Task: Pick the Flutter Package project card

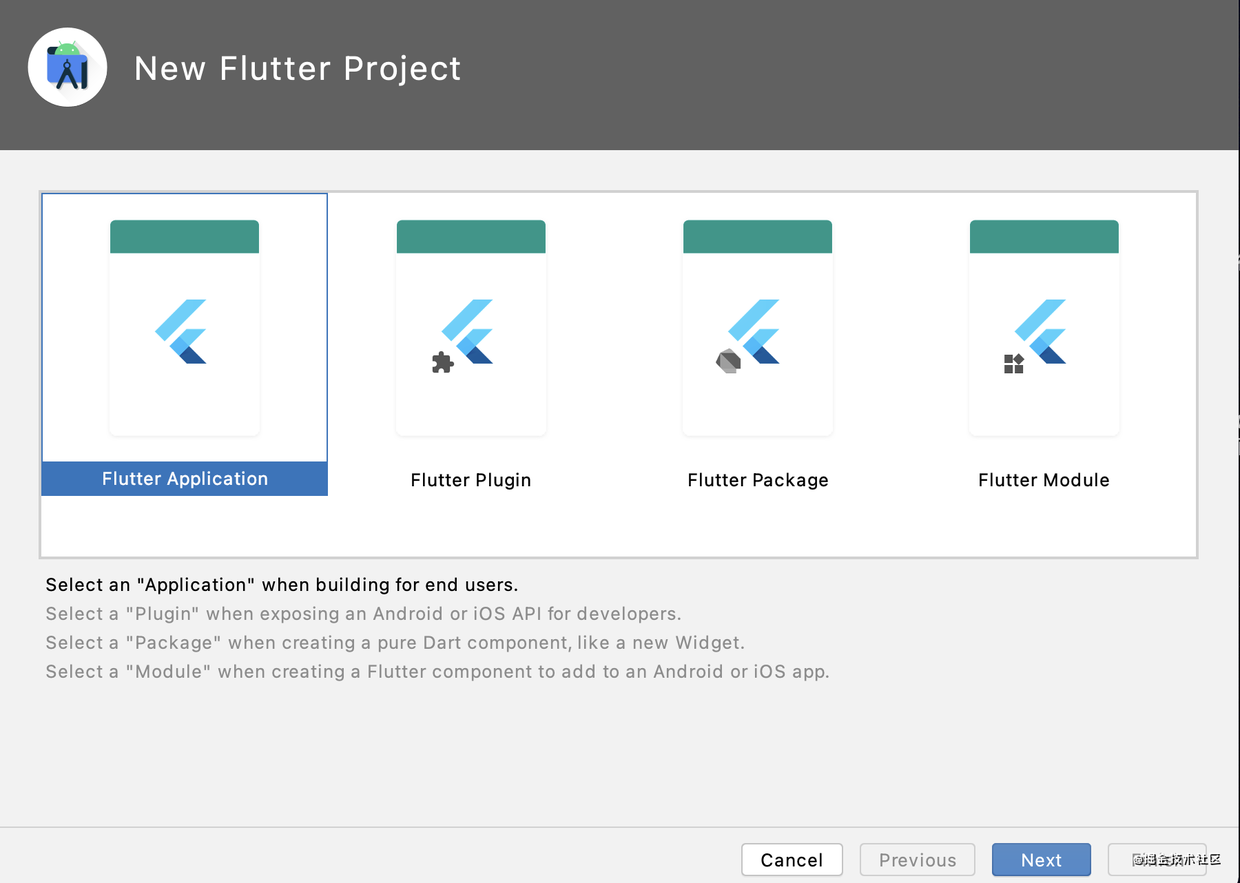Action: pyautogui.click(x=757, y=328)
